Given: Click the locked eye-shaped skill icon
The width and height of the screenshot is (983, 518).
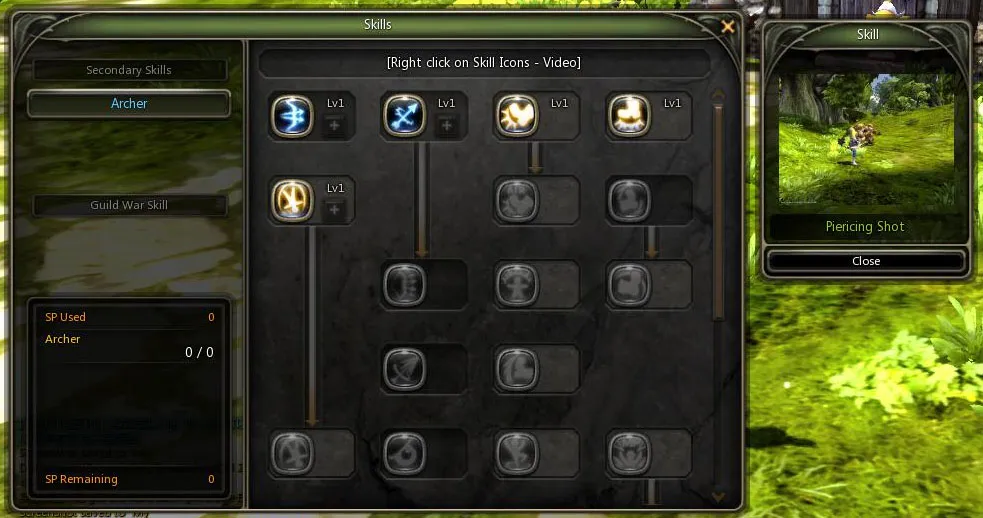Looking at the screenshot, I should [x=404, y=453].
